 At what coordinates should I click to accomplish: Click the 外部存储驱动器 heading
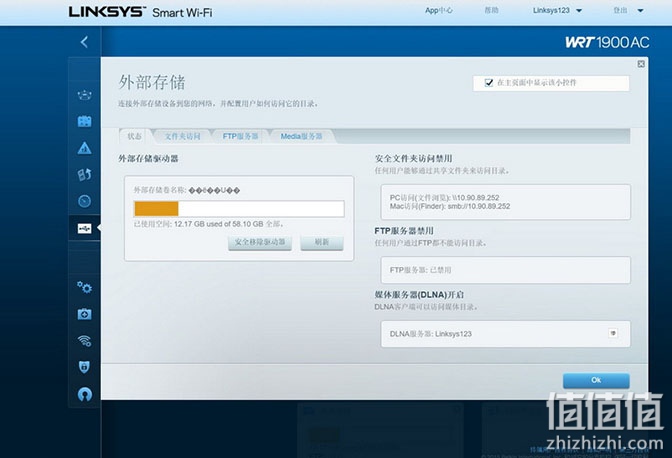coord(148,159)
